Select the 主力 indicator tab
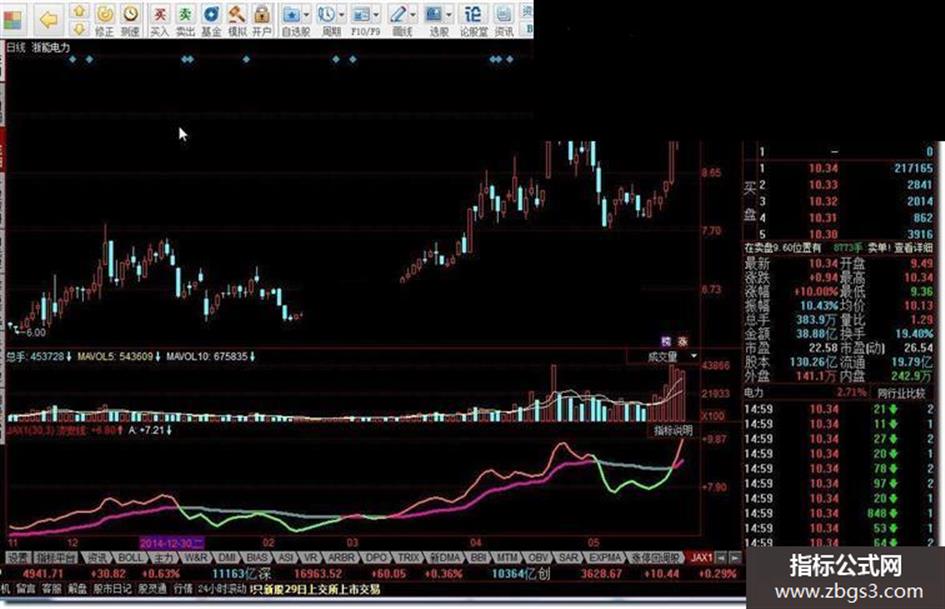 pos(163,558)
